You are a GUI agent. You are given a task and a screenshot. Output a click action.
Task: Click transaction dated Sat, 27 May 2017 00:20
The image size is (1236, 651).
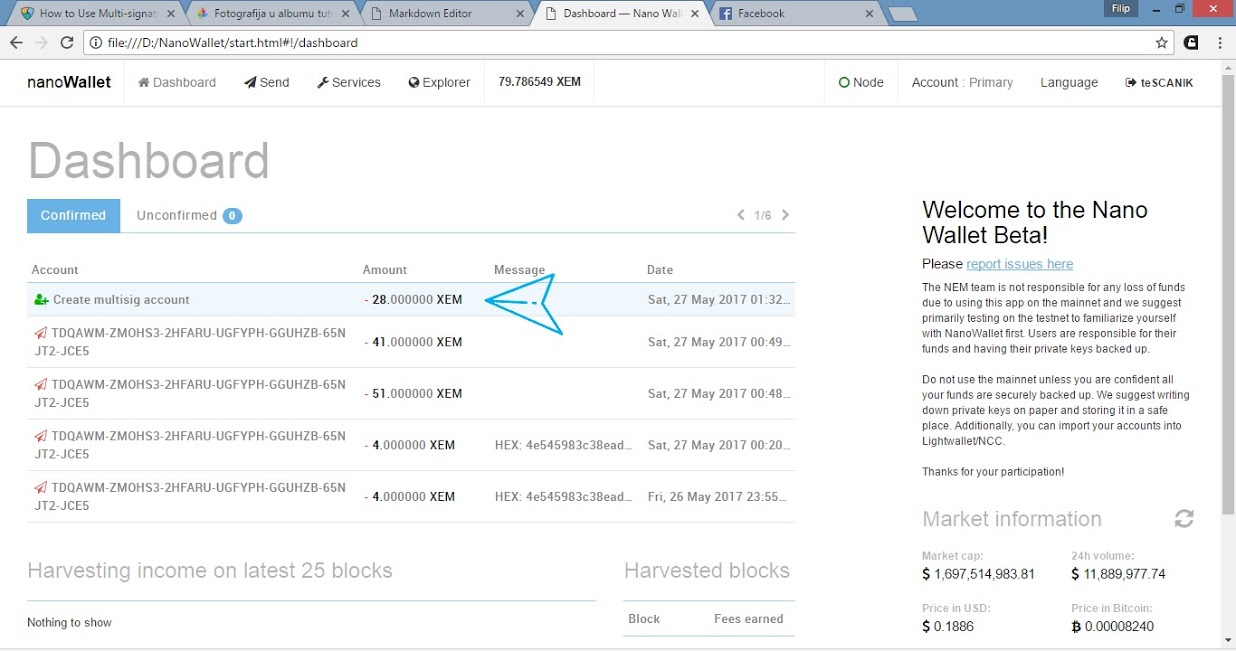tap(411, 445)
